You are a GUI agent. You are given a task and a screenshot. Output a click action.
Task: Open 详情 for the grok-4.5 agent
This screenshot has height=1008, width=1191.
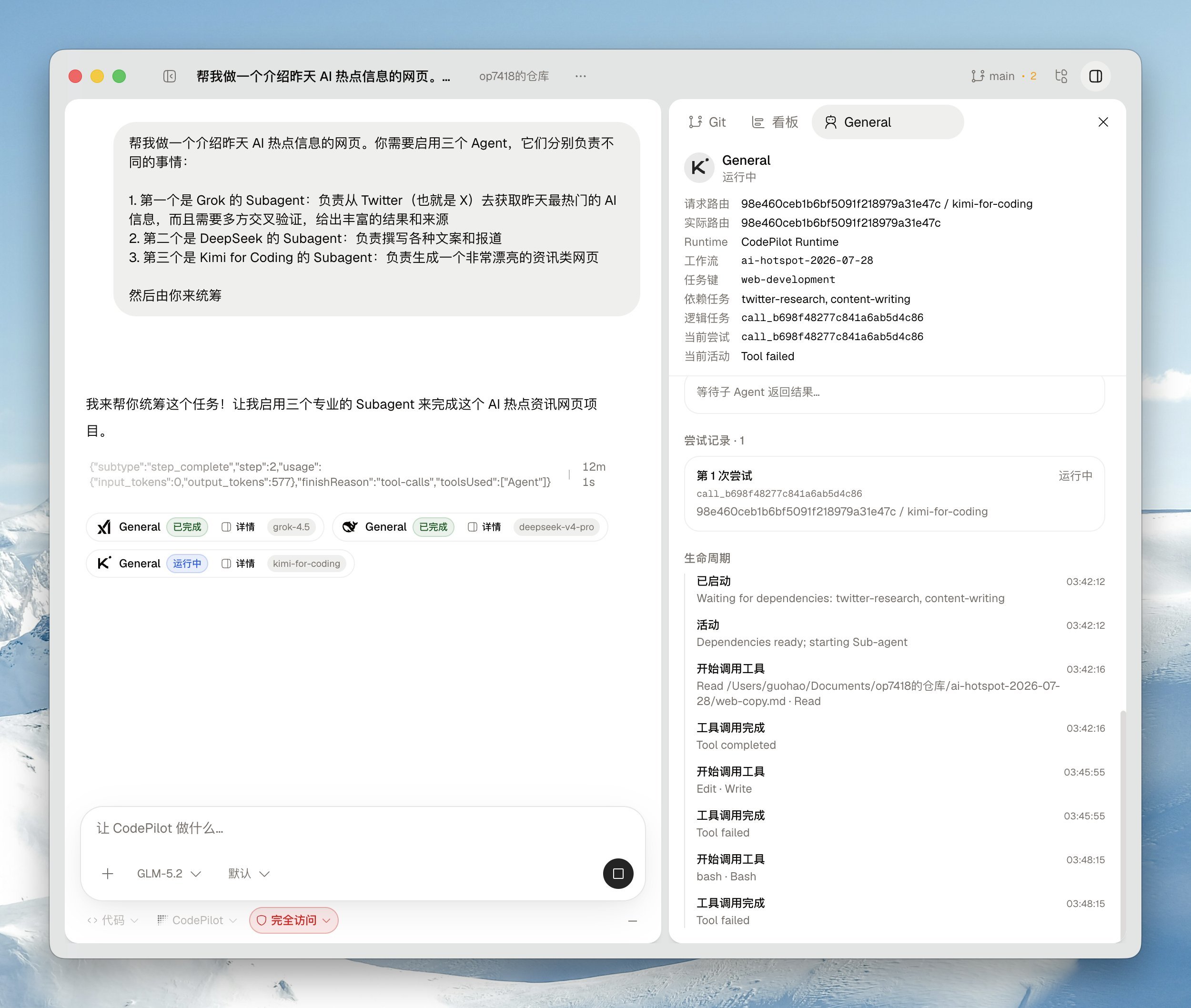pyautogui.click(x=238, y=527)
